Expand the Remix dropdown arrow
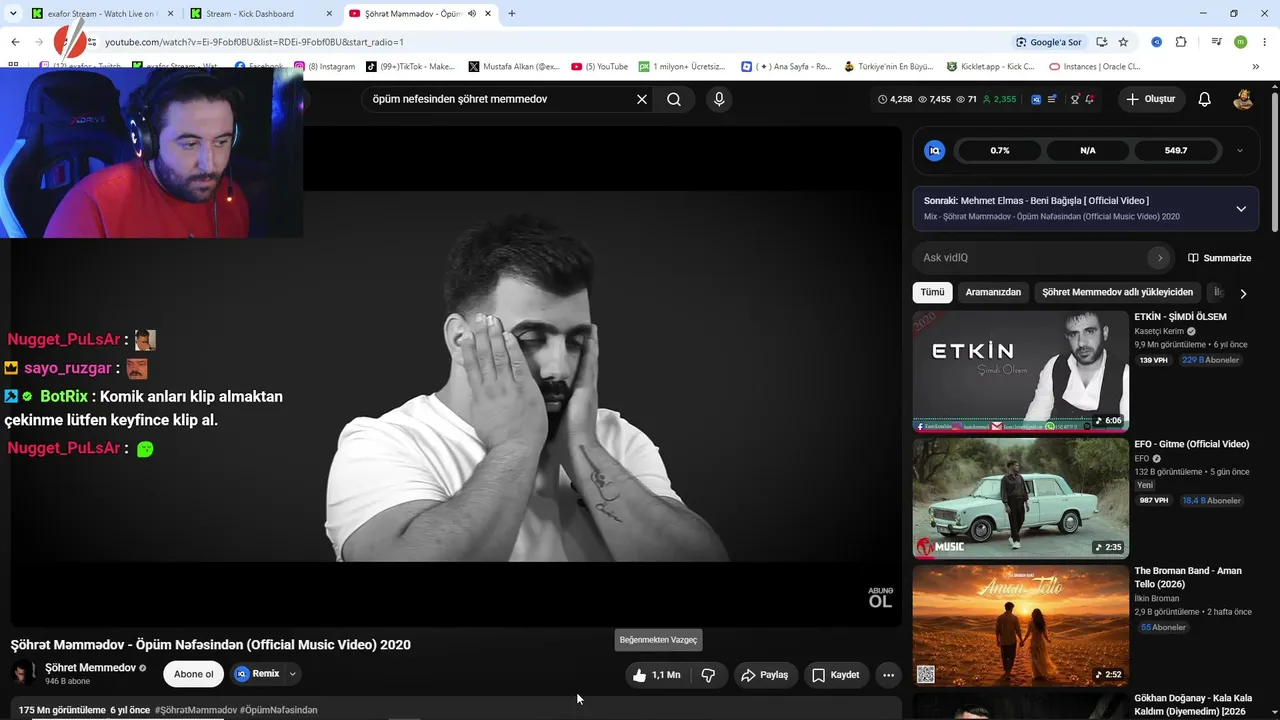 point(293,674)
